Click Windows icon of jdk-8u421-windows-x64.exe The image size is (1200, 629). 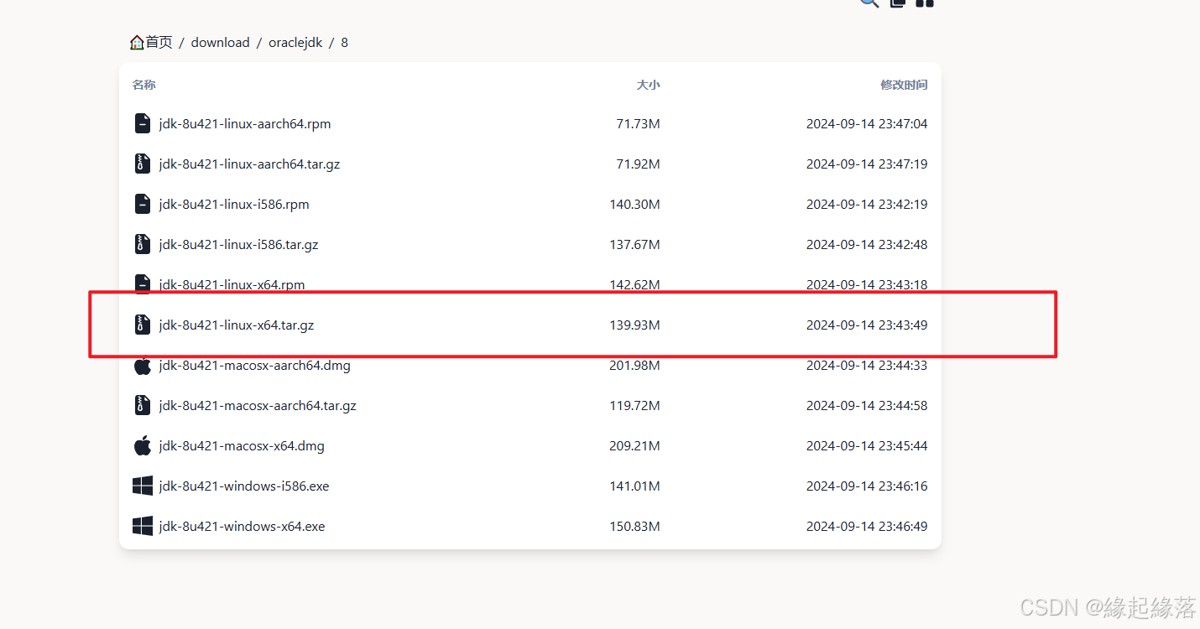[142, 526]
